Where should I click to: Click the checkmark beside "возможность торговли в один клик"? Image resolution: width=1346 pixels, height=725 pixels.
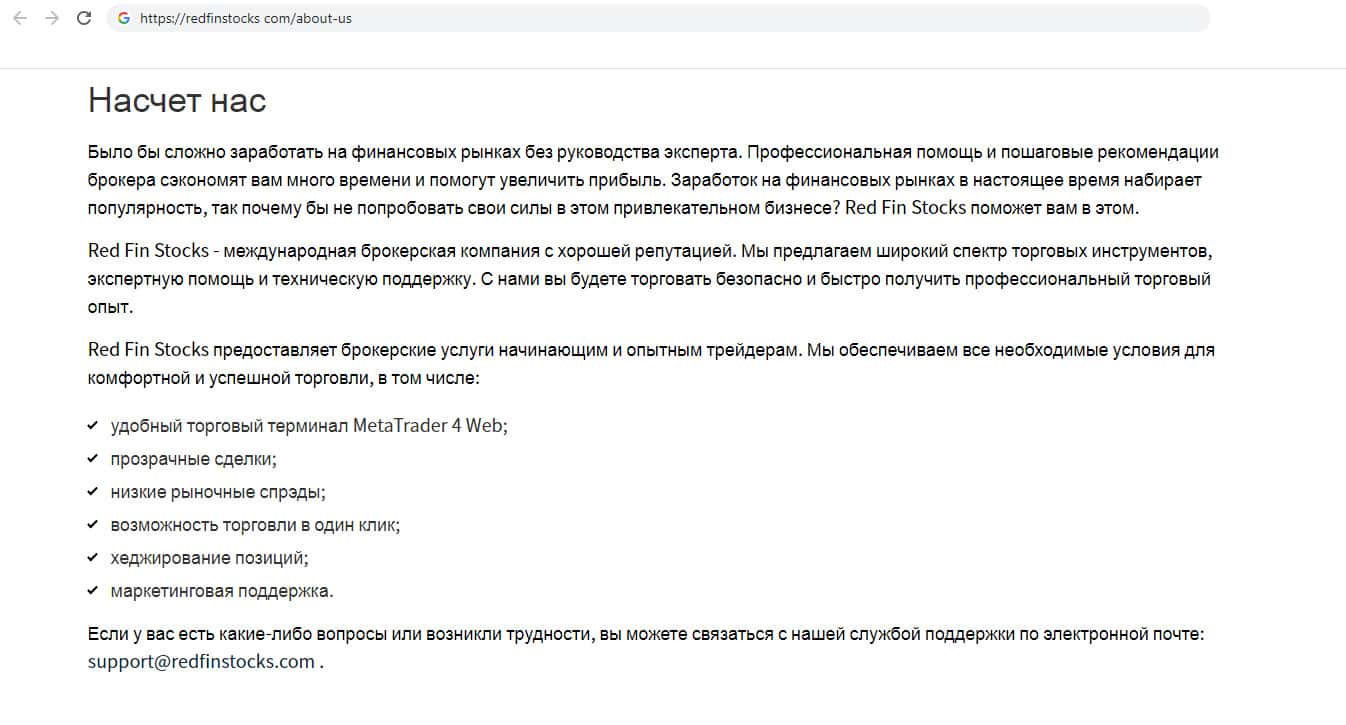pos(93,524)
